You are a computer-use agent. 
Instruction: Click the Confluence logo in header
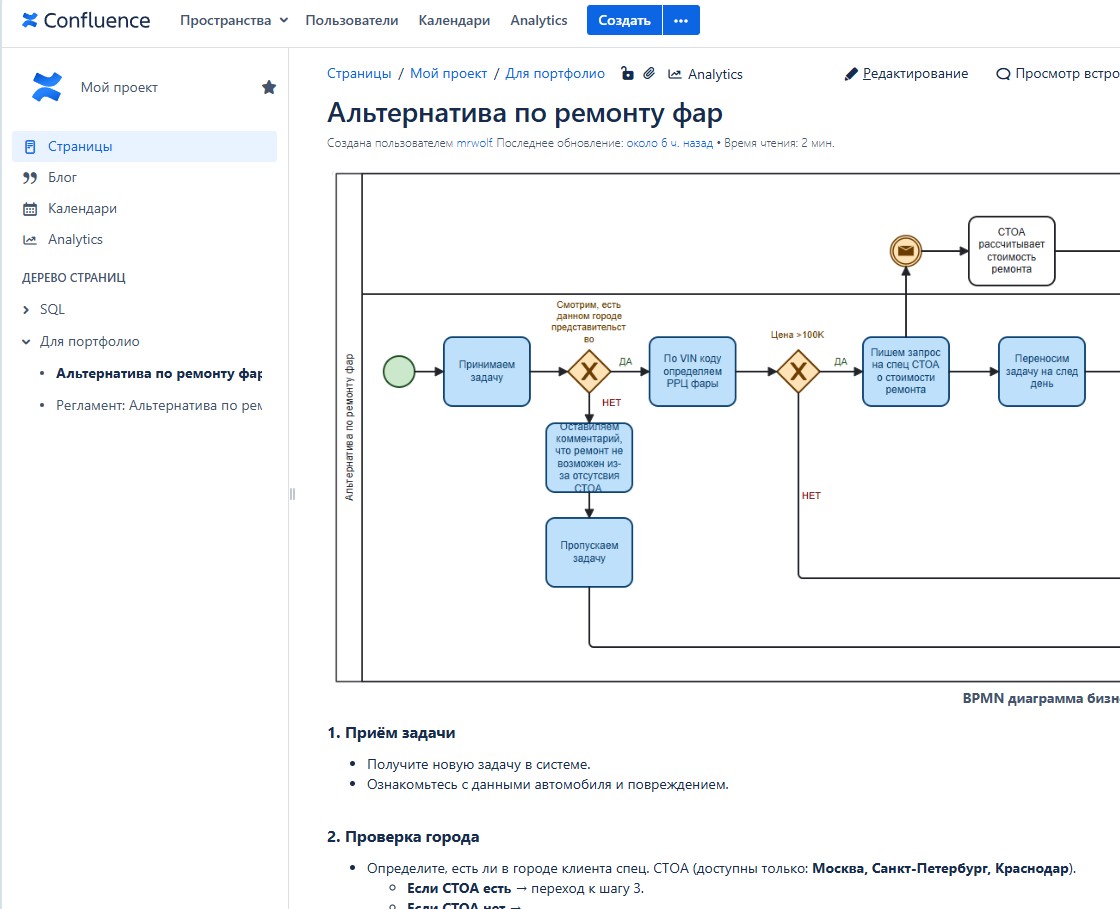86,20
